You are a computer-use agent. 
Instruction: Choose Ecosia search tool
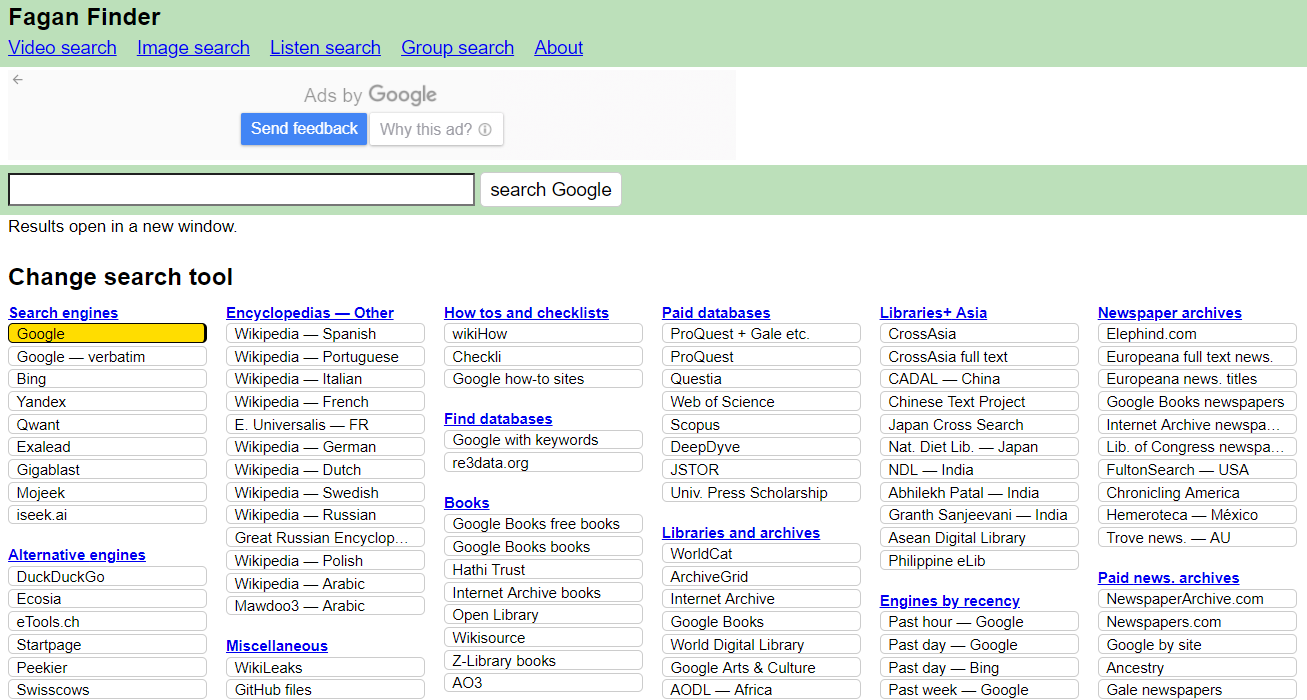pos(107,599)
